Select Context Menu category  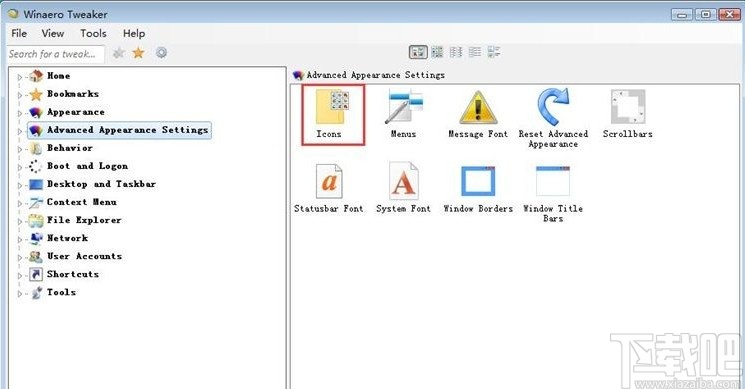pyautogui.click(x=81, y=202)
